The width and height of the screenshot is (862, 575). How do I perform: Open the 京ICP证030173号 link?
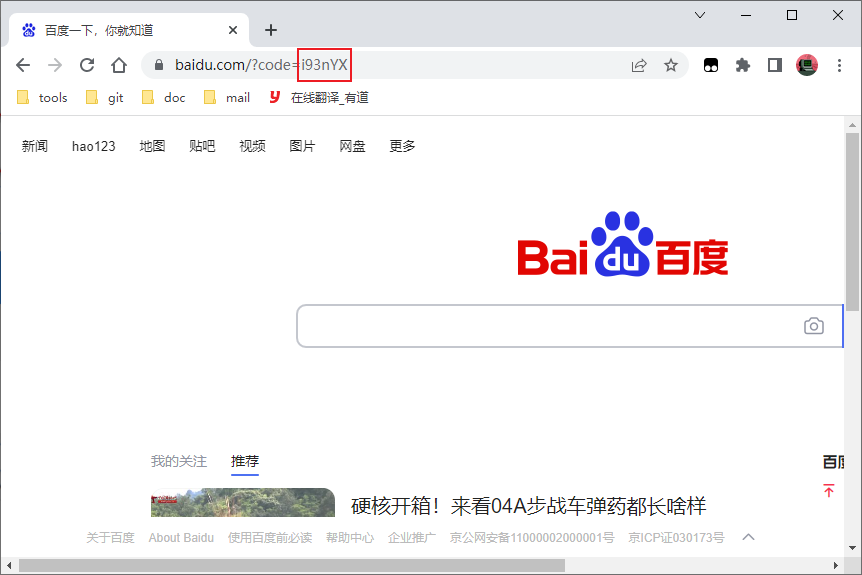pos(676,538)
